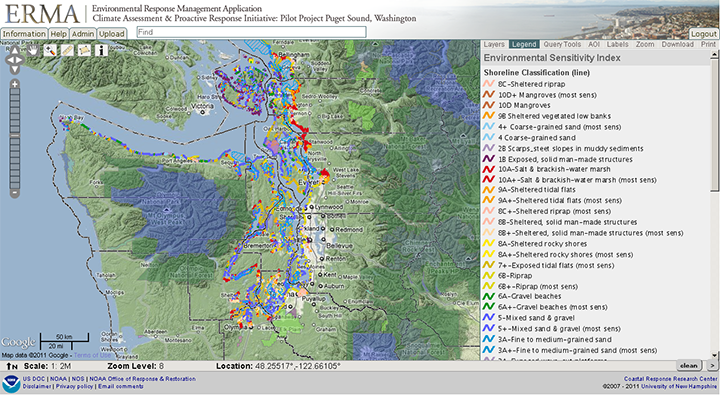Screen dimensions: 720x395
Task: Activate the info identify tool
Action: (x=101, y=50)
